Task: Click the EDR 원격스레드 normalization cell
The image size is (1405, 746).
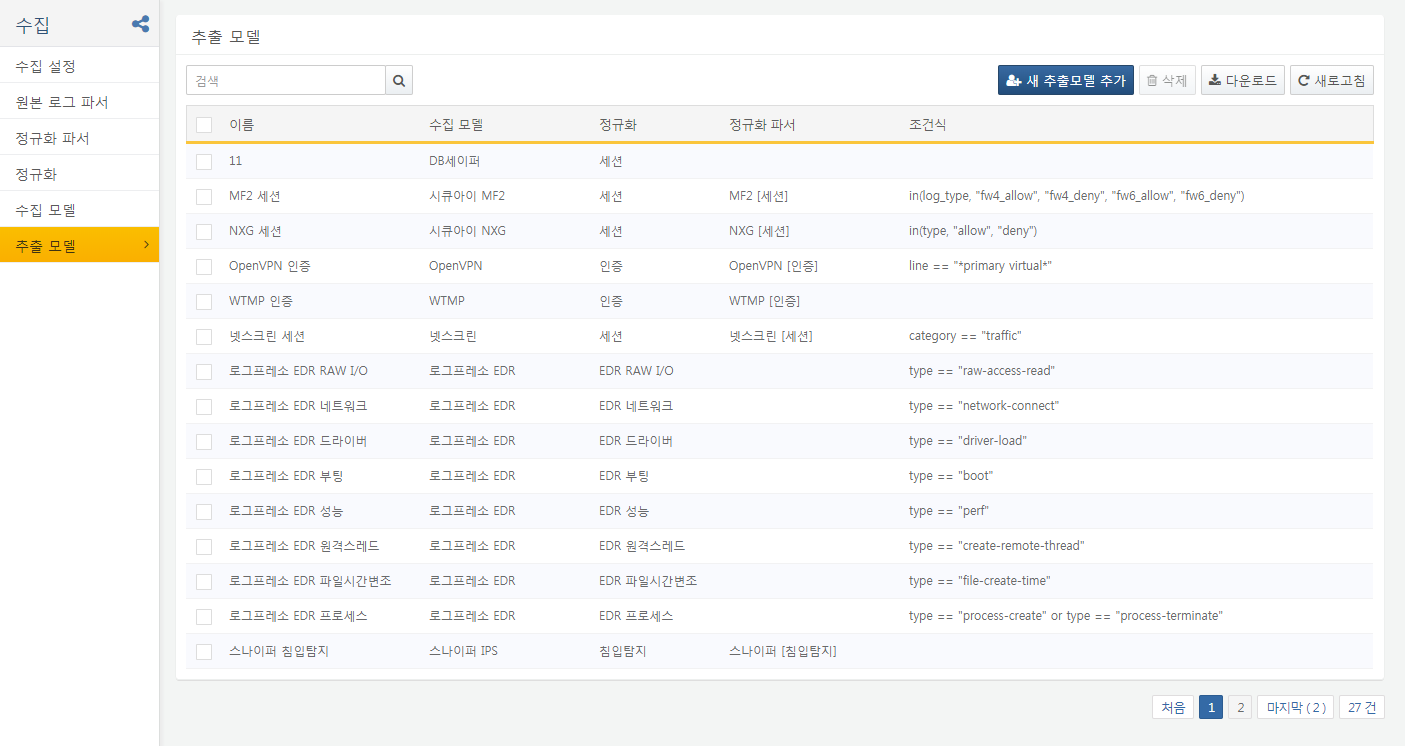Action: (x=642, y=546)
